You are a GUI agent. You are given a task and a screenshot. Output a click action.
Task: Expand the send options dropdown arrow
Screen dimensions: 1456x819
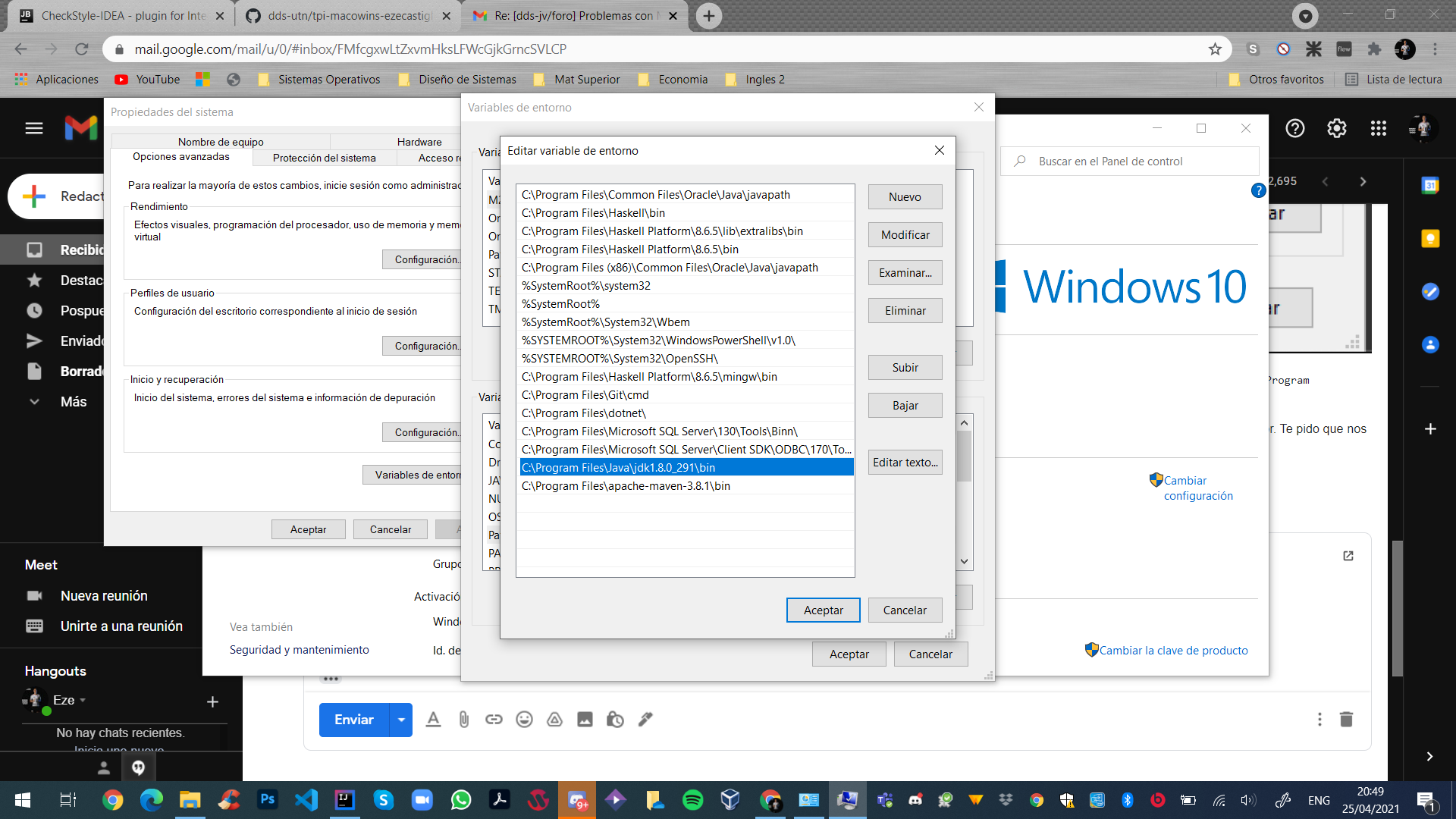(401, 720)
